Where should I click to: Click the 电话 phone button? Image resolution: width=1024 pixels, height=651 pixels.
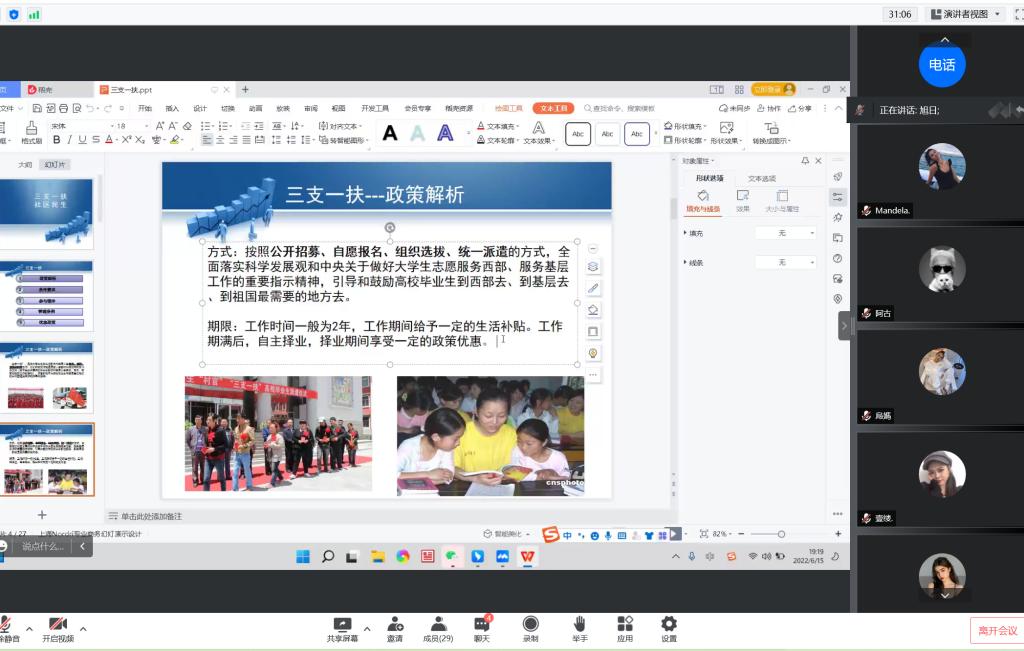click(x=941, y=65)
